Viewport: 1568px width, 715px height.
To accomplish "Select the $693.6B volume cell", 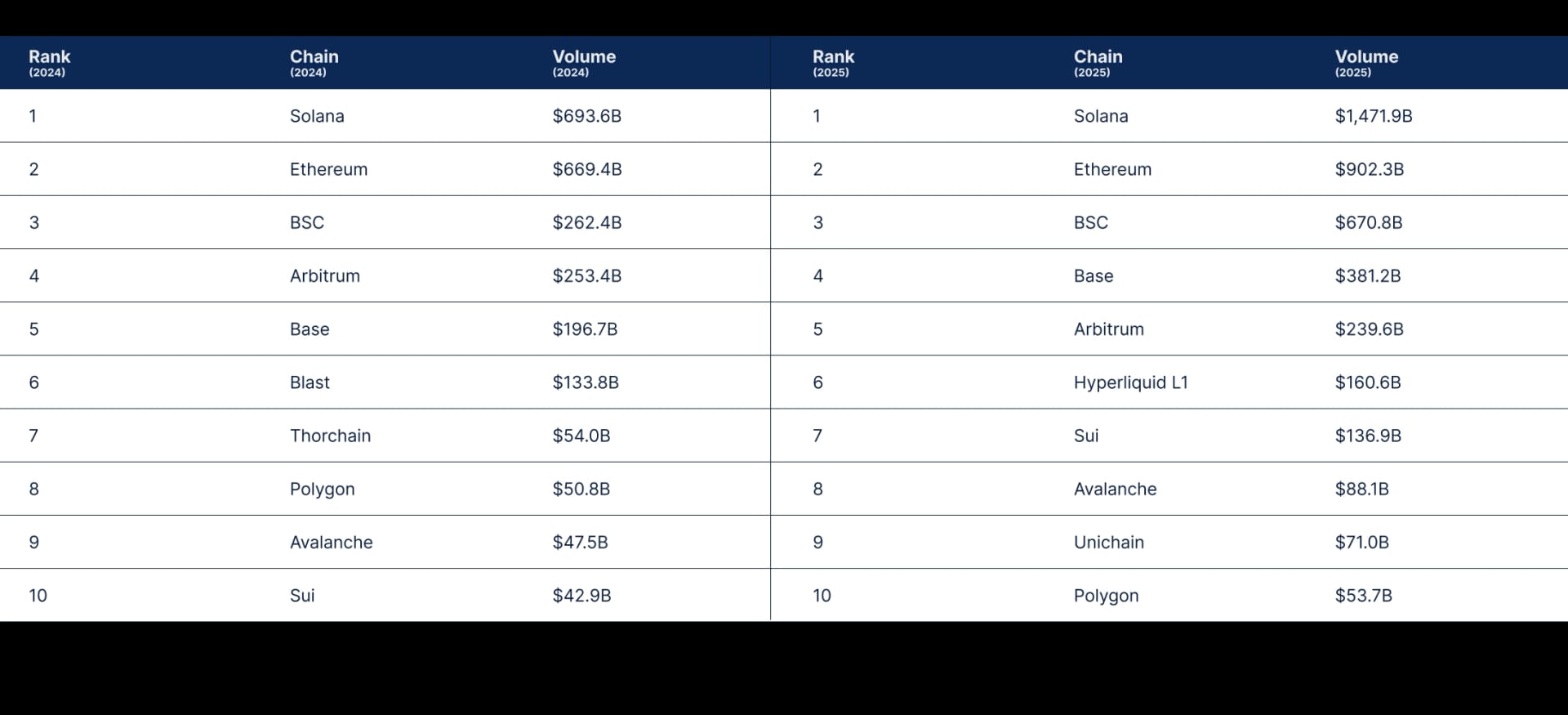I will (586, 116).
